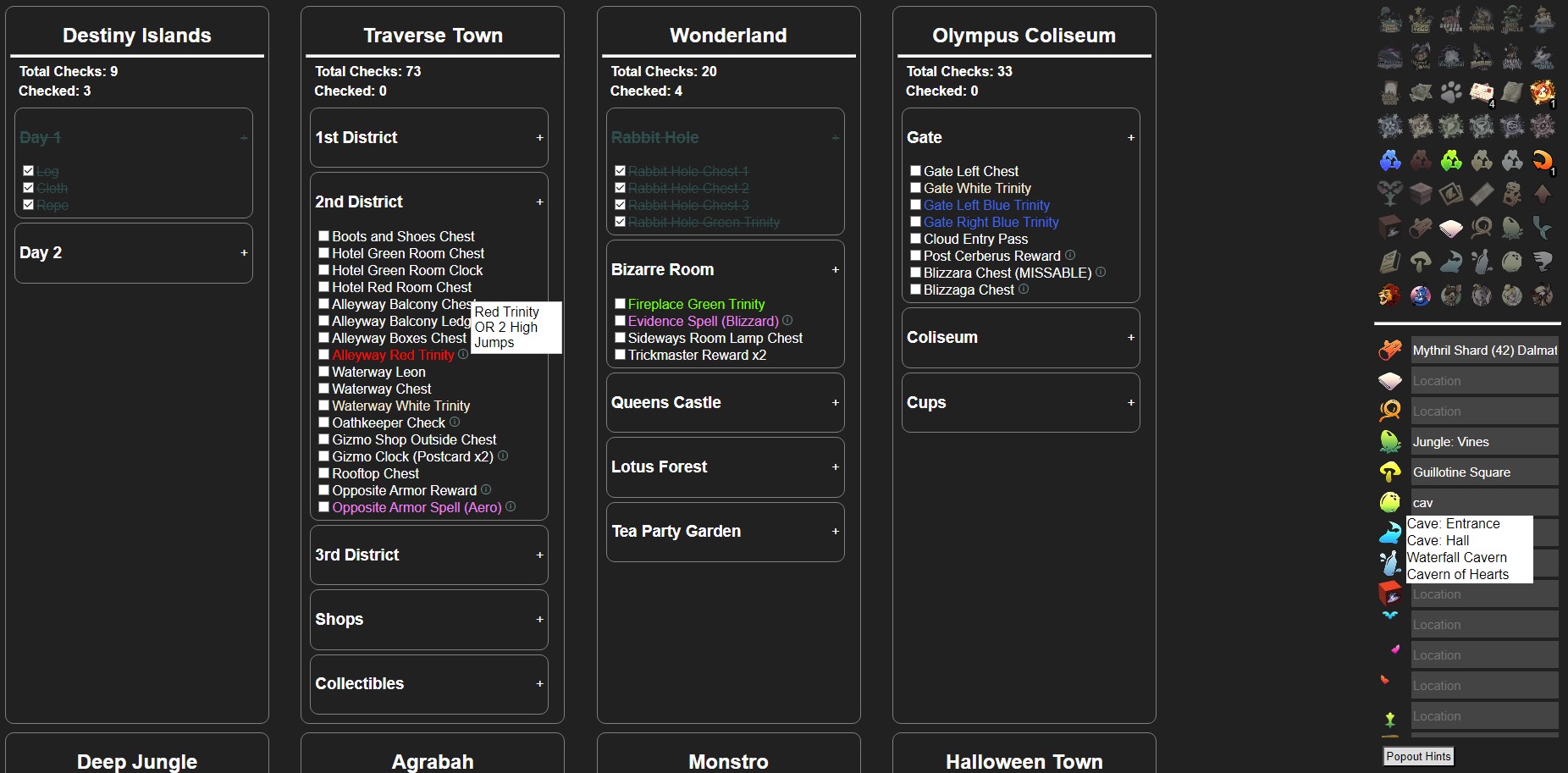1568x773 pixels.
Task: Click the green egg icon beside Jungle: Vines
Action: (1389, 441)
